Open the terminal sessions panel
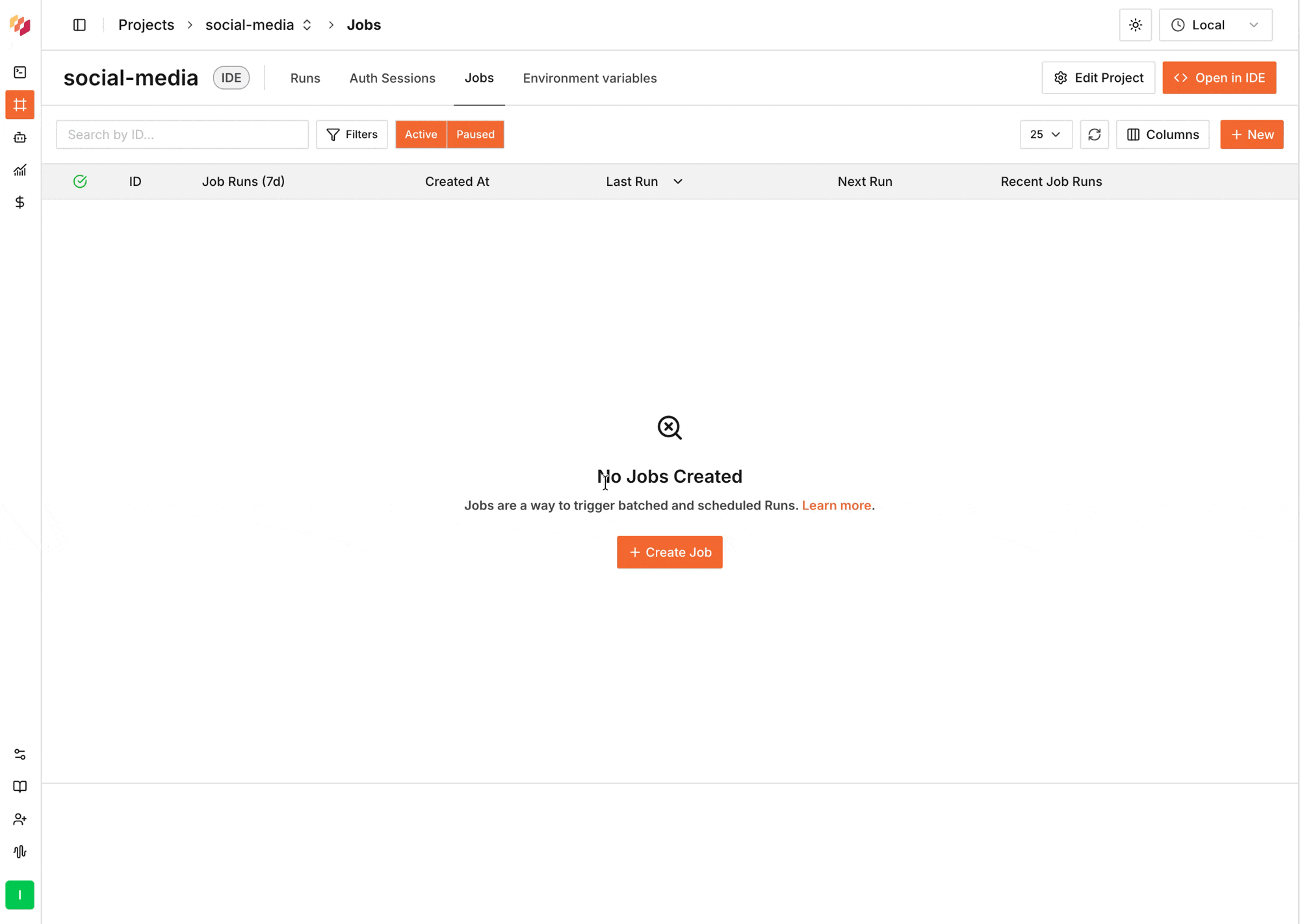Screen dimensions: 1300x924 [x=19, y=72]
